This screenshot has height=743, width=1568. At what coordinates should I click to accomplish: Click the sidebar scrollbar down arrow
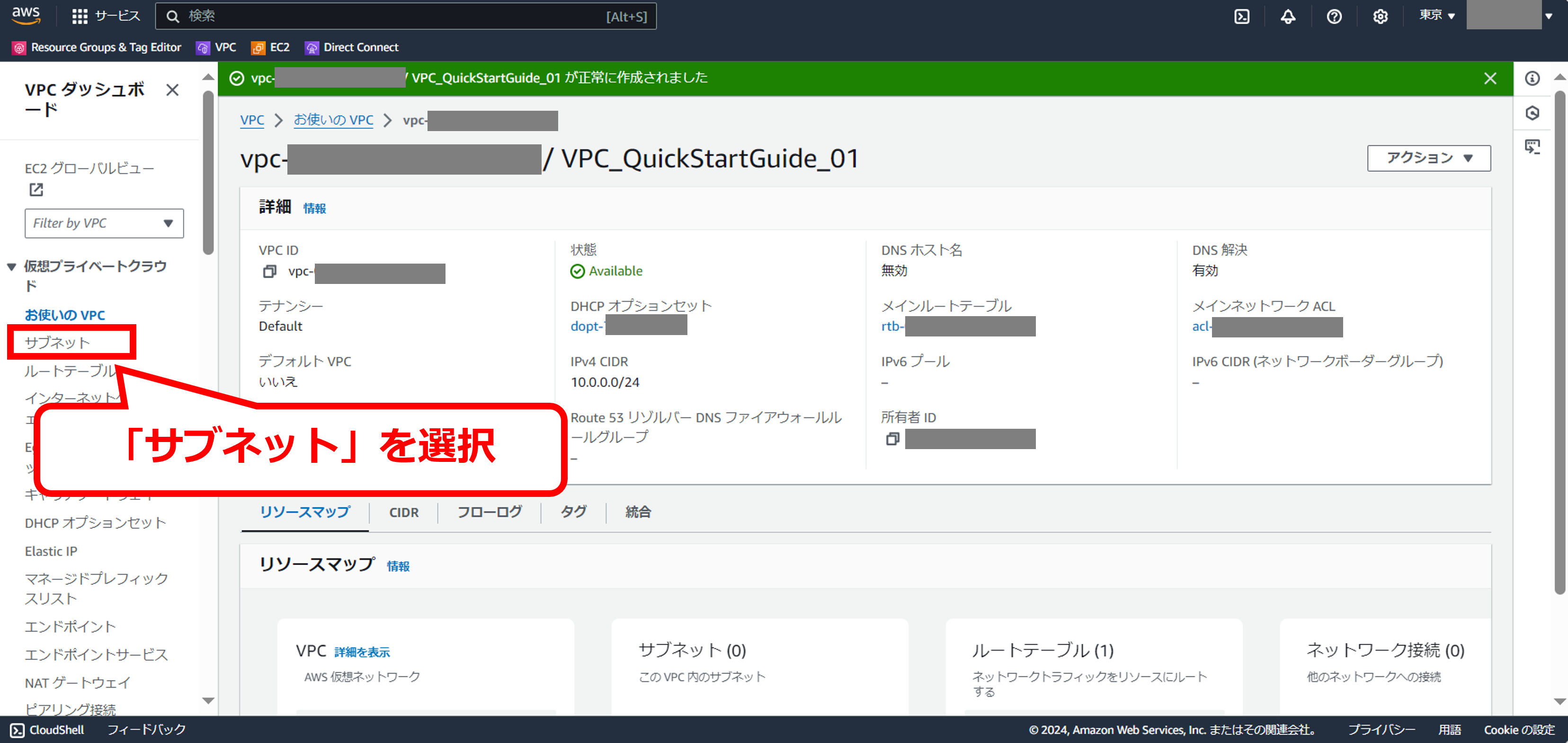coord(208,700)
